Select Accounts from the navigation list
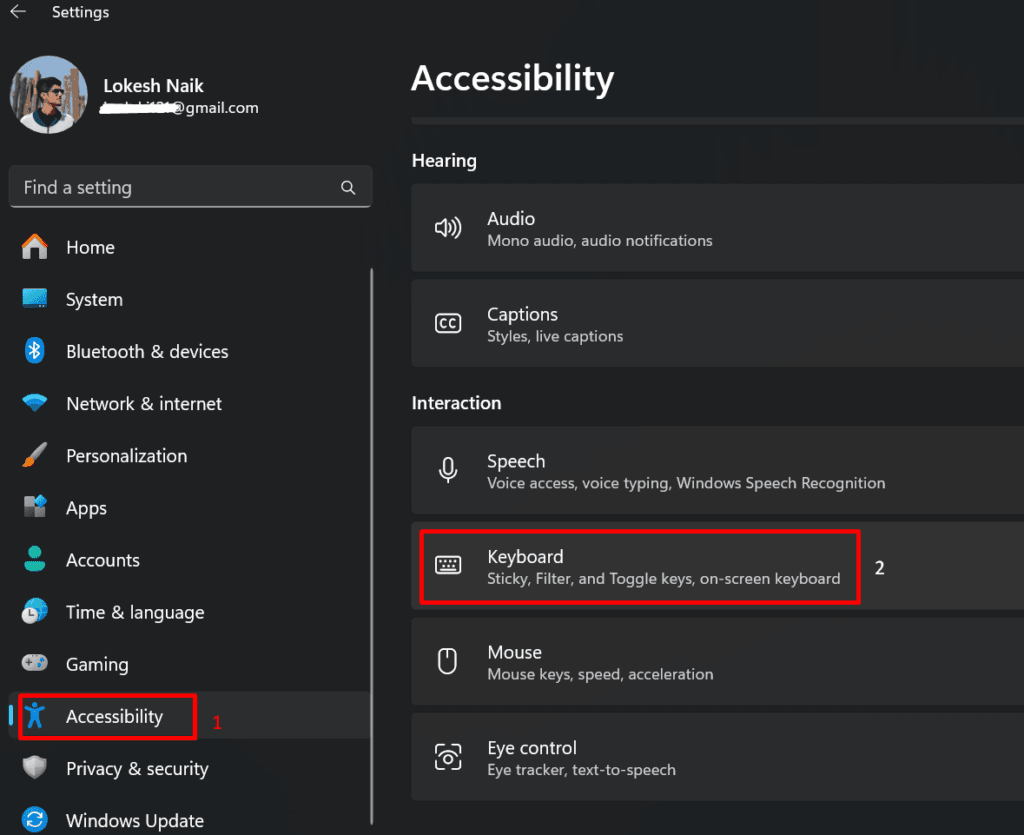The image size is (1024, 835). [x=102, y=560]
